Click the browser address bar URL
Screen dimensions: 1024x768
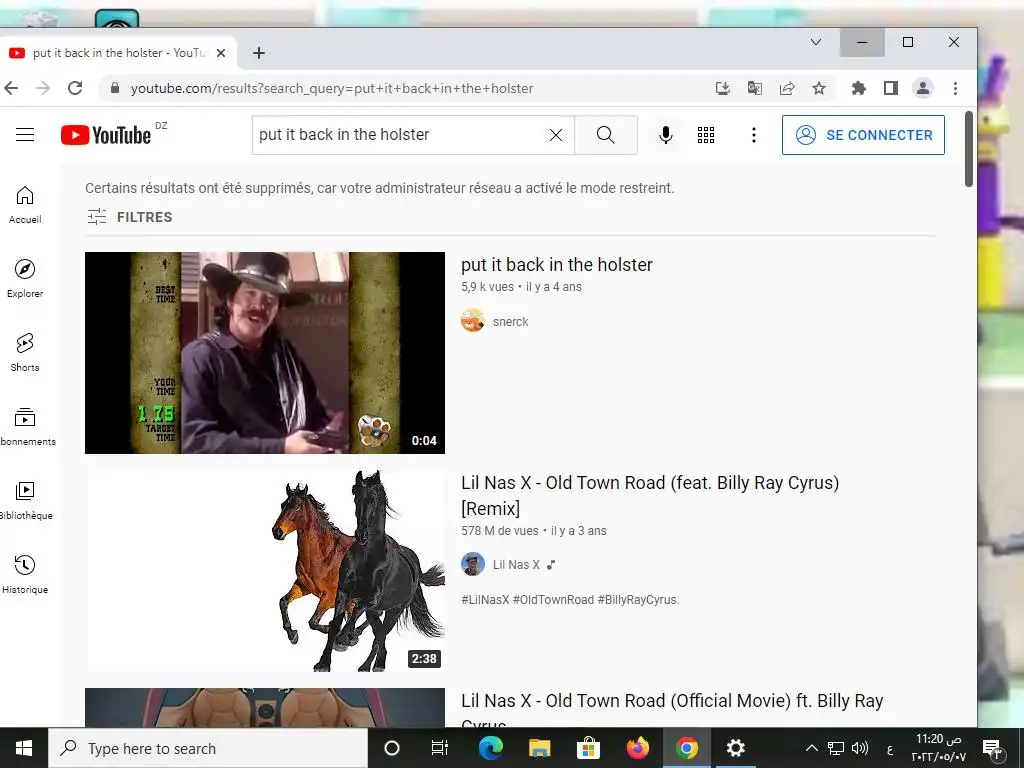pos(332,88)
